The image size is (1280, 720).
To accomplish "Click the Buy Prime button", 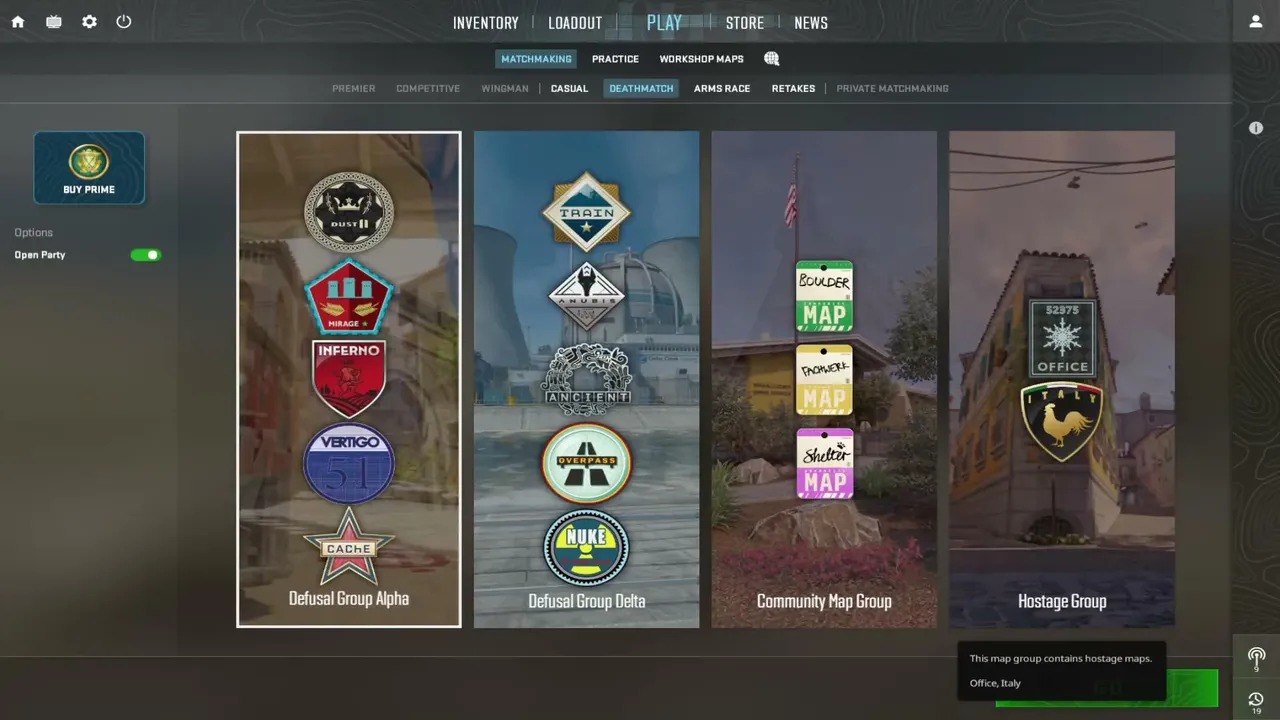I will coord(89,168).
